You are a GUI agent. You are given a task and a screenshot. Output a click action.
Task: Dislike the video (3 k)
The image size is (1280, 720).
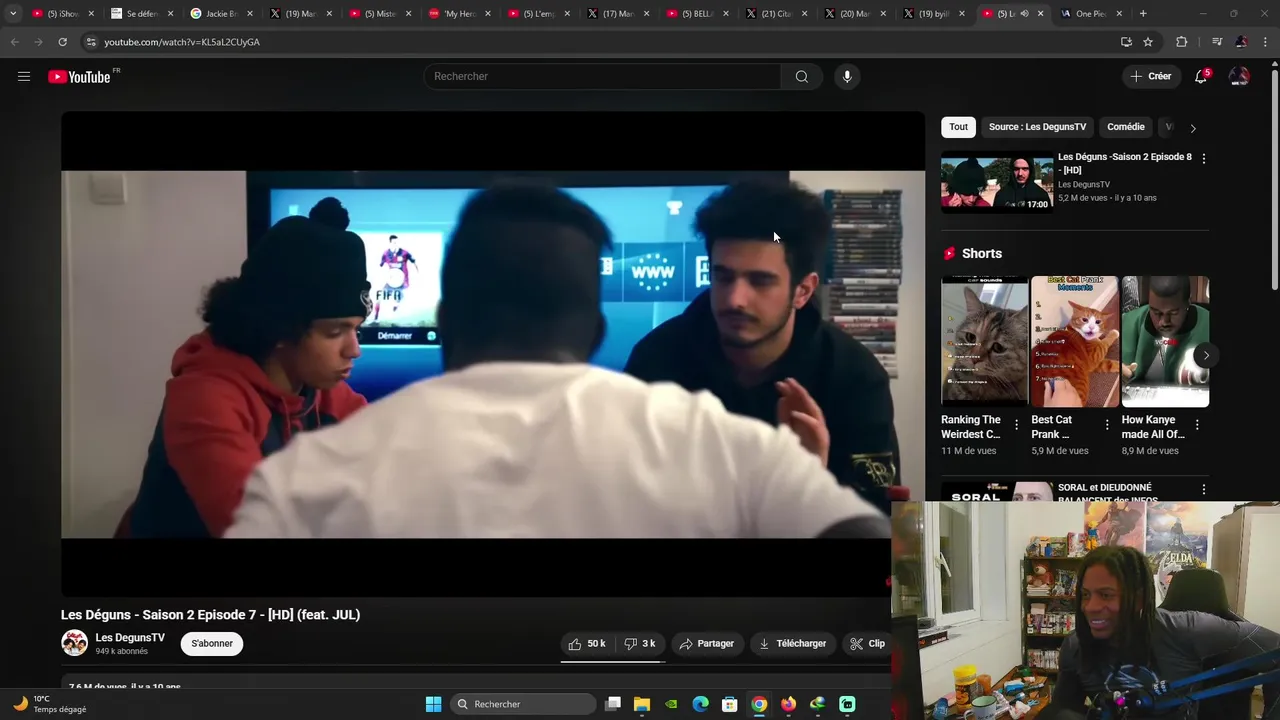(x=640, y=644)
